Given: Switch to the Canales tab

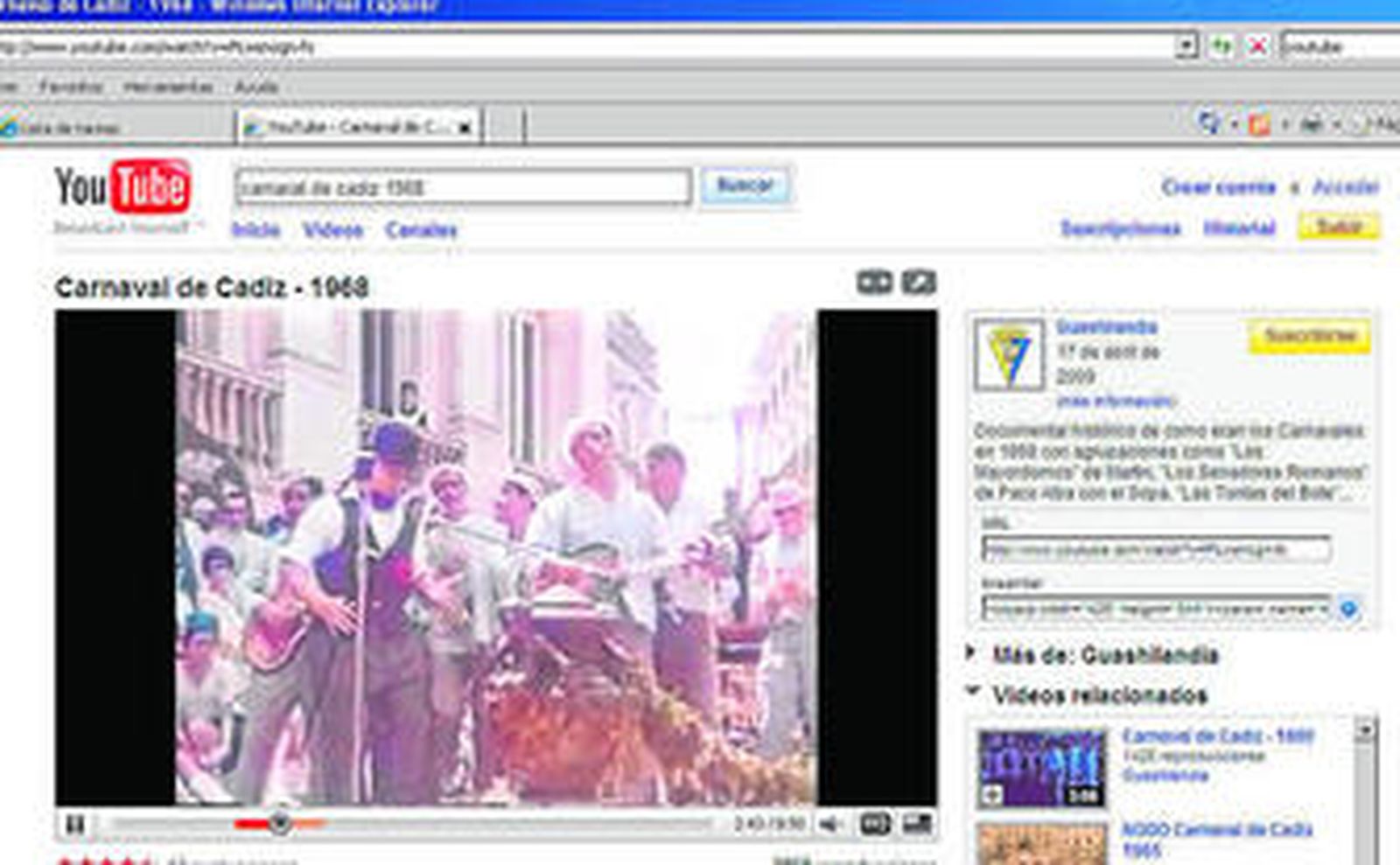Looking at the screenshot, I should point(421,230).
